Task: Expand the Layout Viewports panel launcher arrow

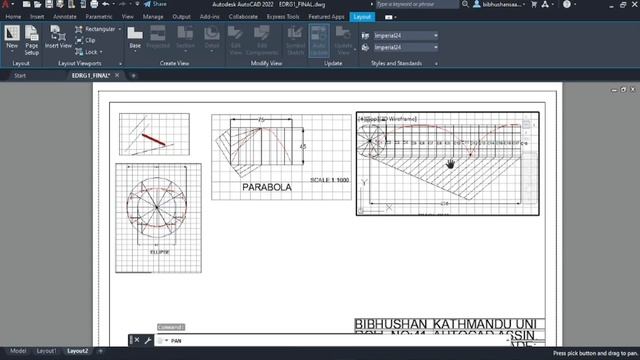Action: (120, 64)
